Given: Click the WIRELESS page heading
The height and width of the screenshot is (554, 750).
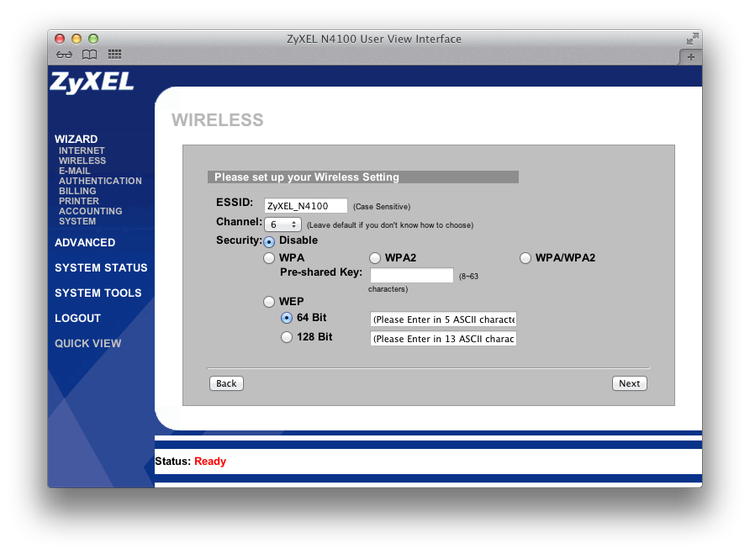Looking at the screenshot, I should (217, 120).
